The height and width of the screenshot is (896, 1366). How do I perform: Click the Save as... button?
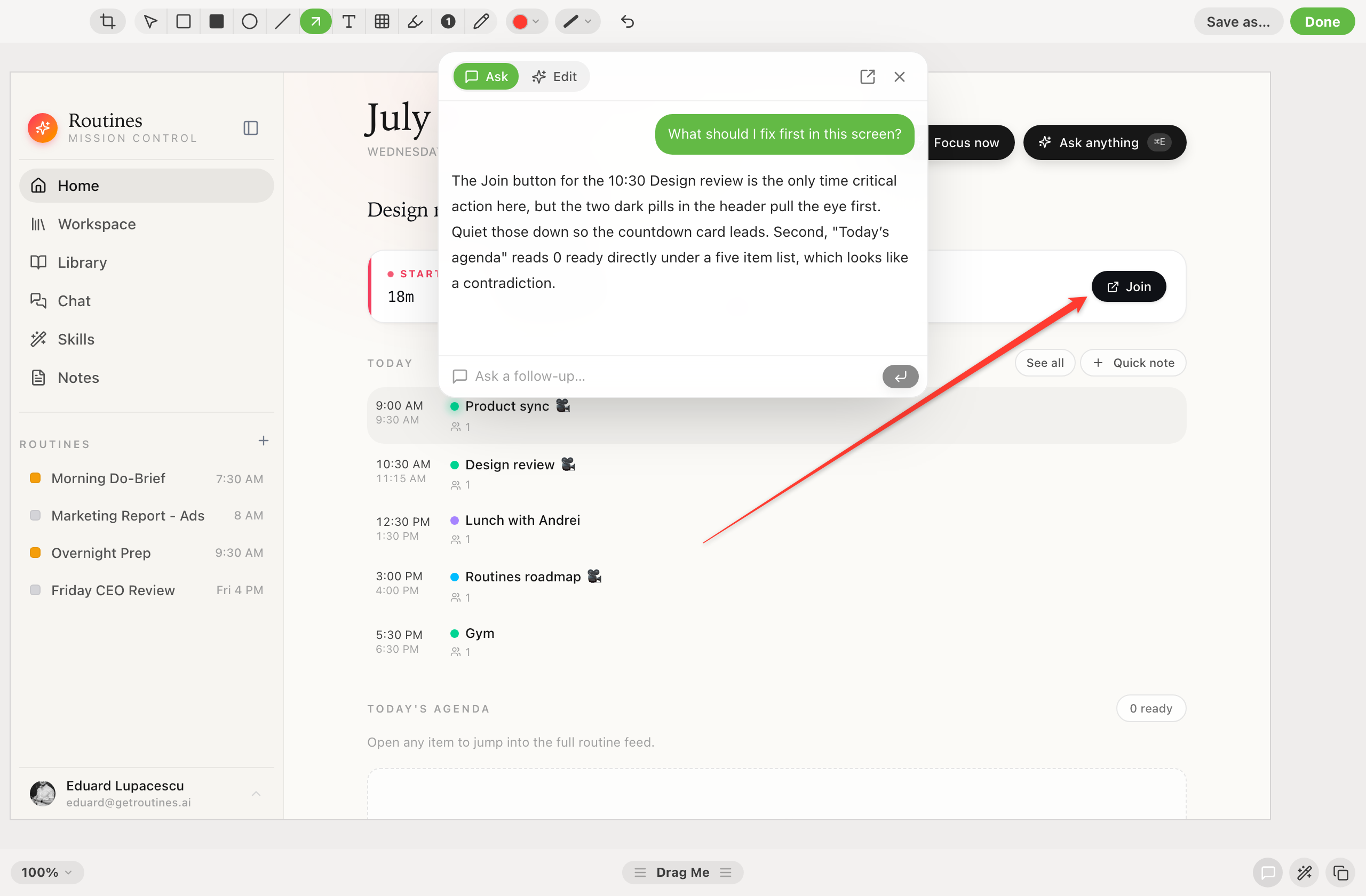pos(1238,22)
